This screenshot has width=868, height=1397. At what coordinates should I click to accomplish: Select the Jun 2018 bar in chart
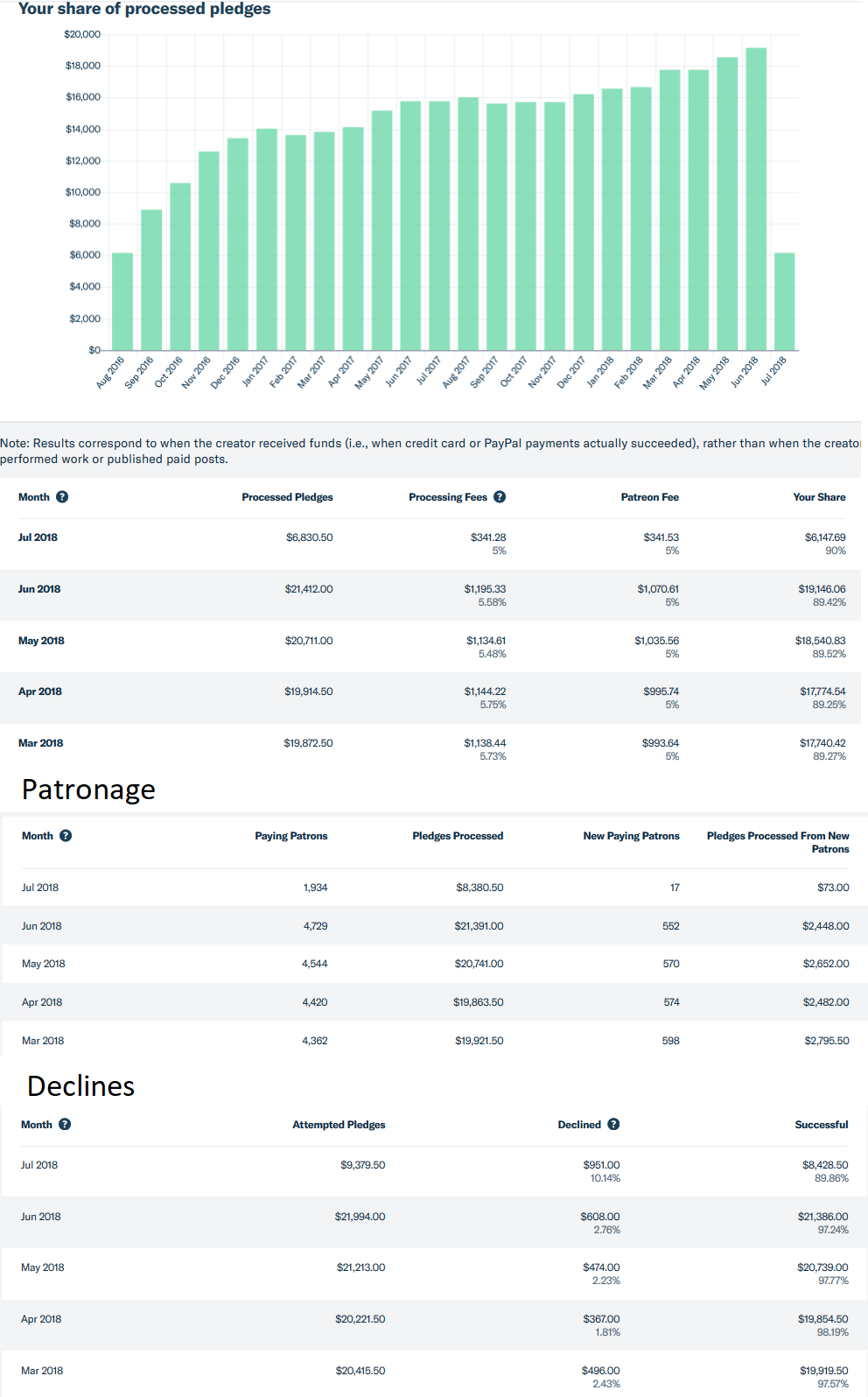pos(756,200)
